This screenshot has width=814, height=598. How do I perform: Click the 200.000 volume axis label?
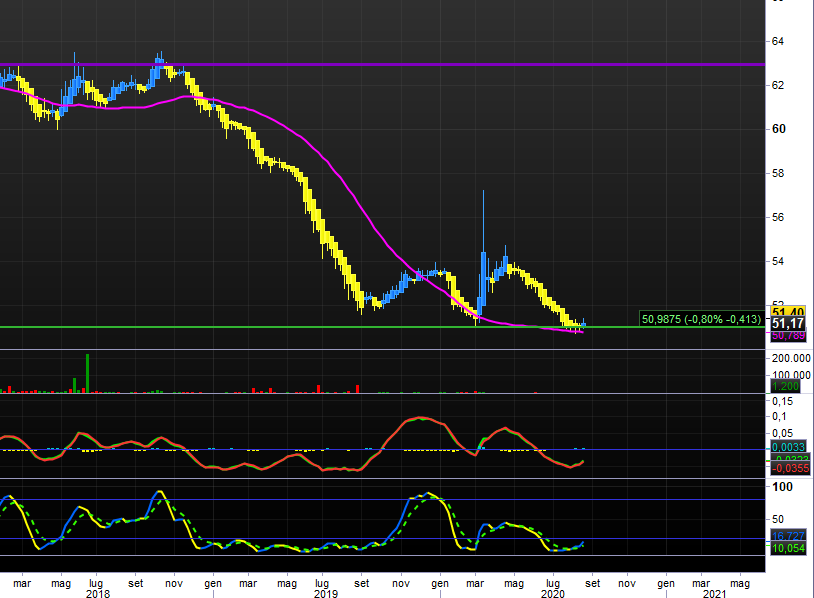pyautogui.click(x=791, y=358)
